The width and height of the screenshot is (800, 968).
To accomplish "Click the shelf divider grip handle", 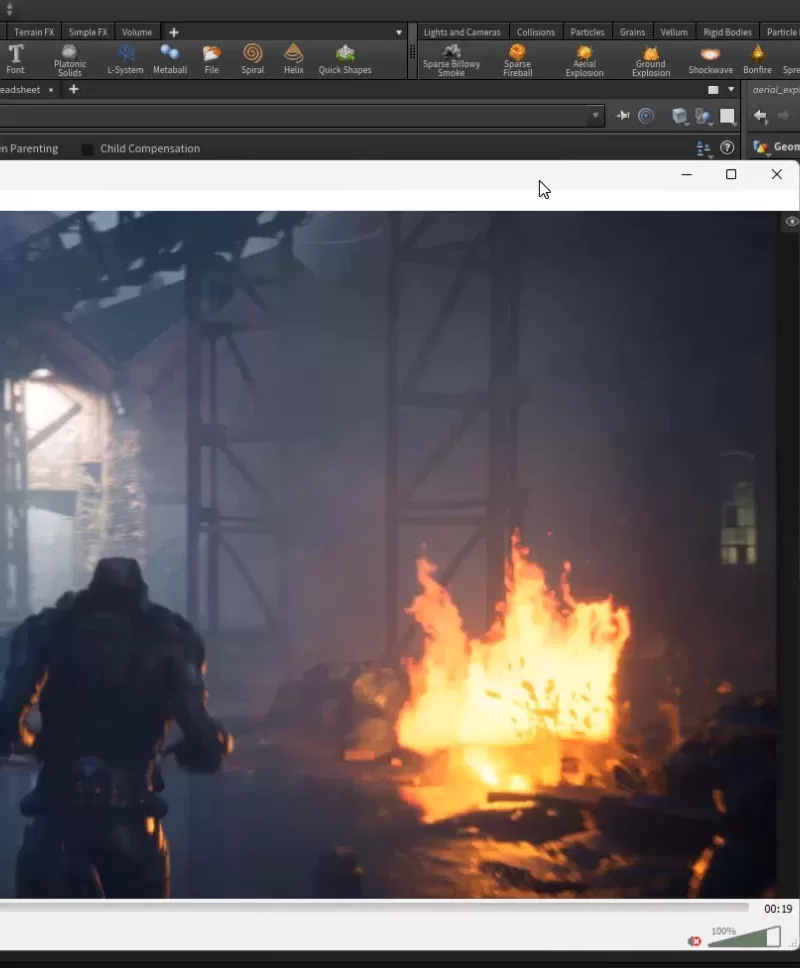I will tap(412, 52).
